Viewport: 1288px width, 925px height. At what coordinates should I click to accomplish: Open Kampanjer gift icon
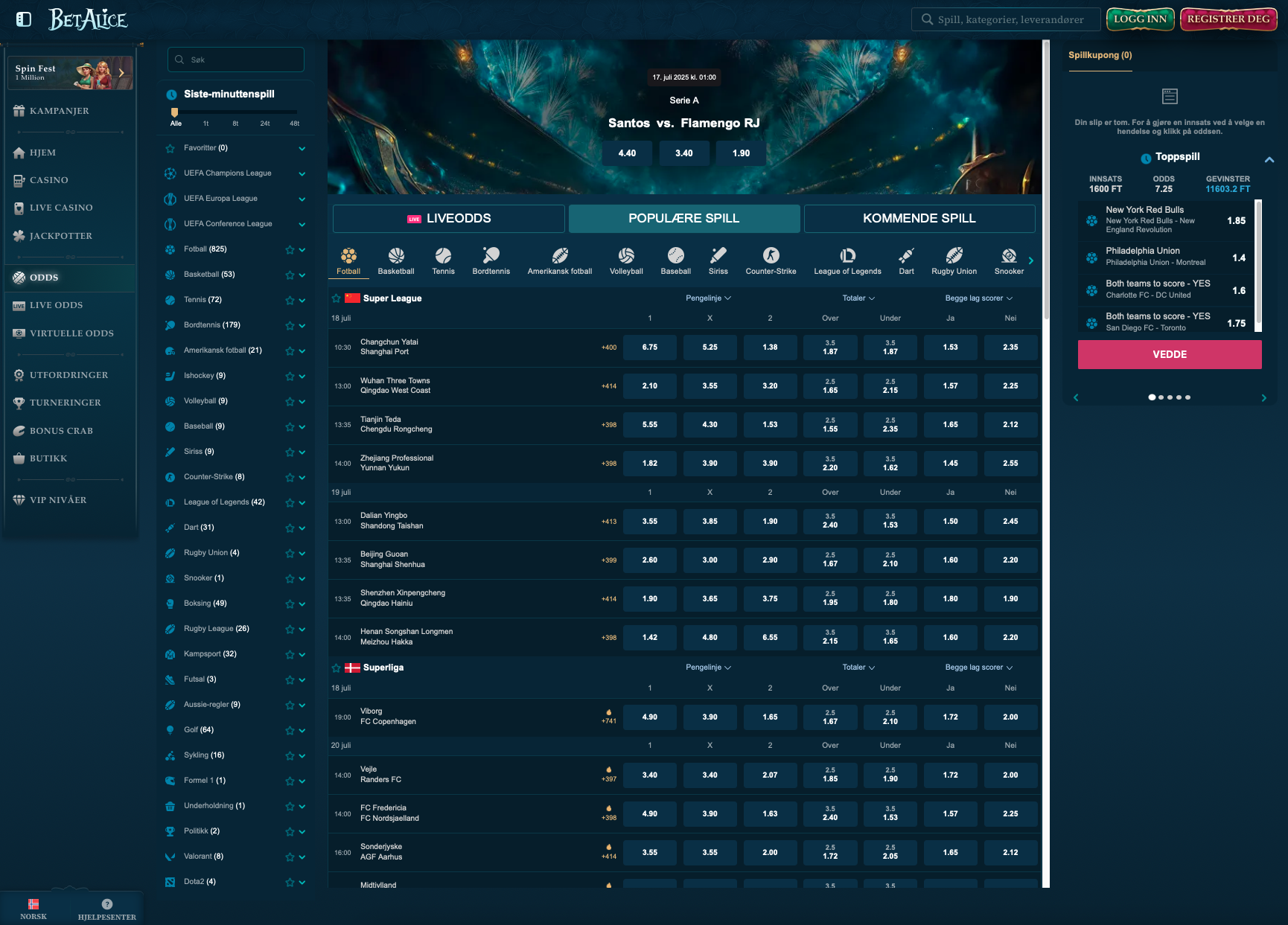19,111
